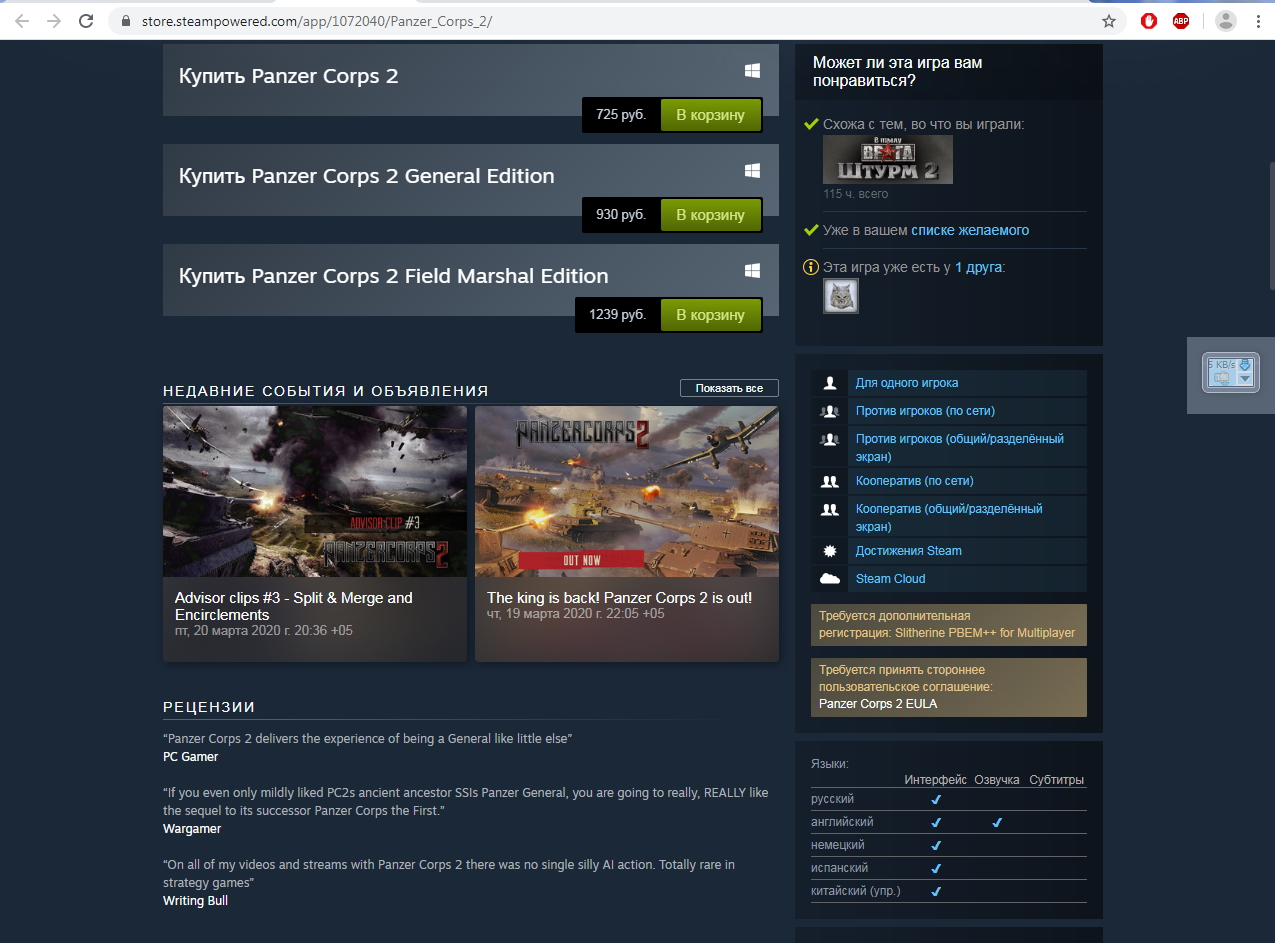Click the icon beside 'Кооператив (общий/разделённый экран)'

[x=829, y=509]
